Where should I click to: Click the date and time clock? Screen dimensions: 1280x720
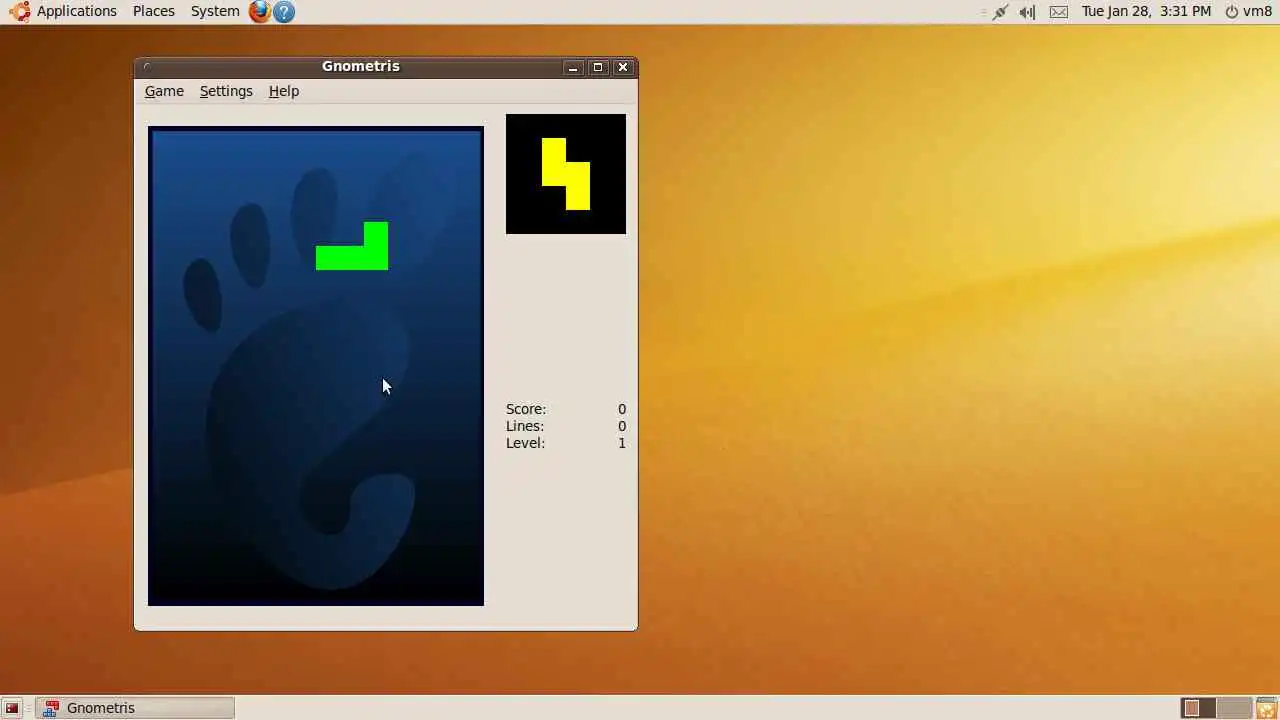point(1146,11)
